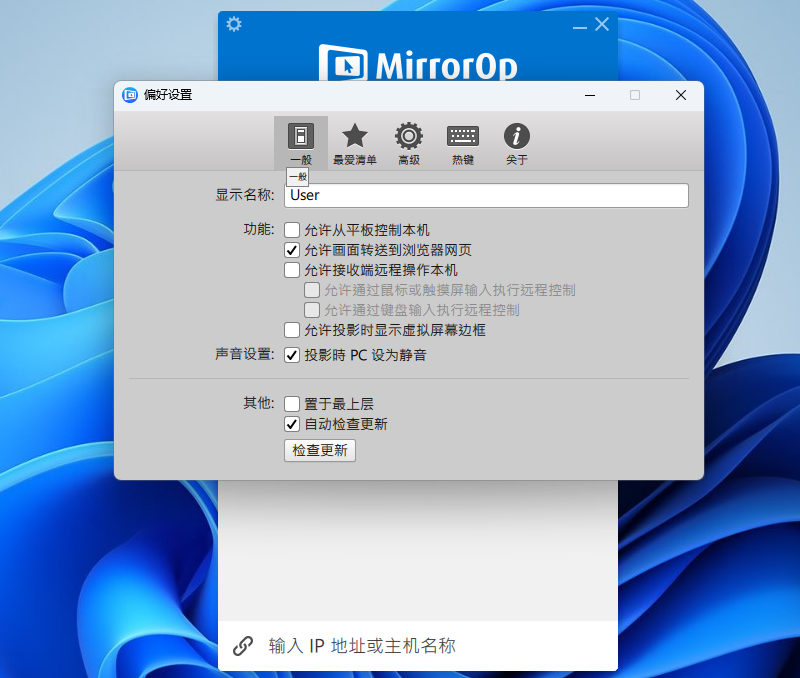Image resolution: width=800 pixels, height=678 pixels.
Task: Enable 允许投影时显示虚拟屏幕边框 checkbox
Action: (x=292, y=330)
